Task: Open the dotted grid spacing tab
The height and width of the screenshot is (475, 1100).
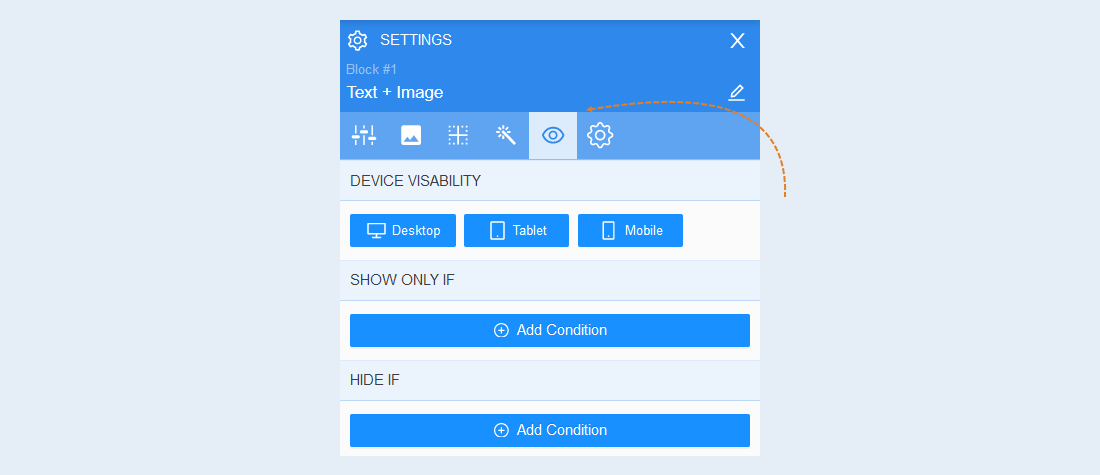Action: tap(458, 135)
